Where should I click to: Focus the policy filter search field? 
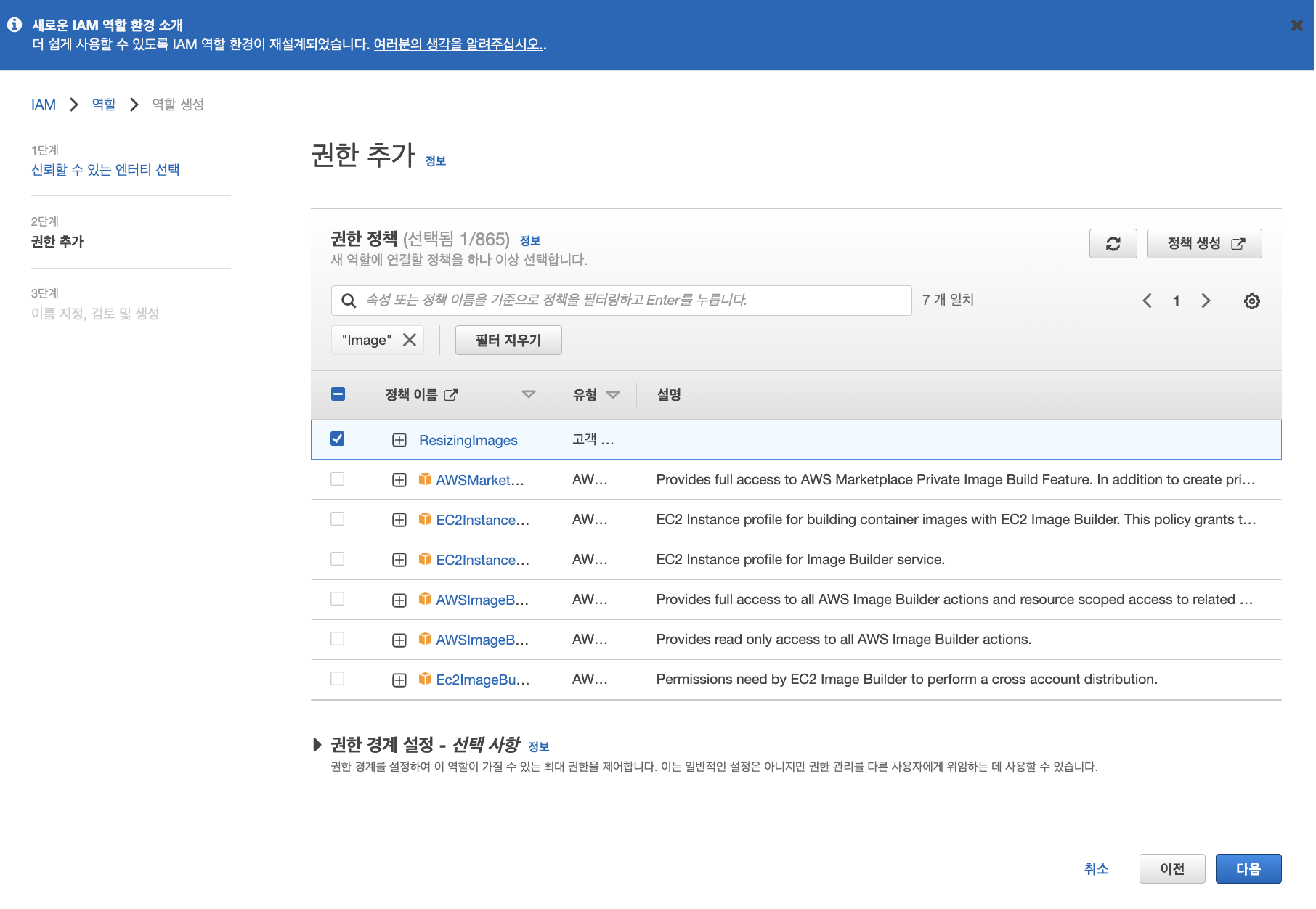click(x=621, y=301)
